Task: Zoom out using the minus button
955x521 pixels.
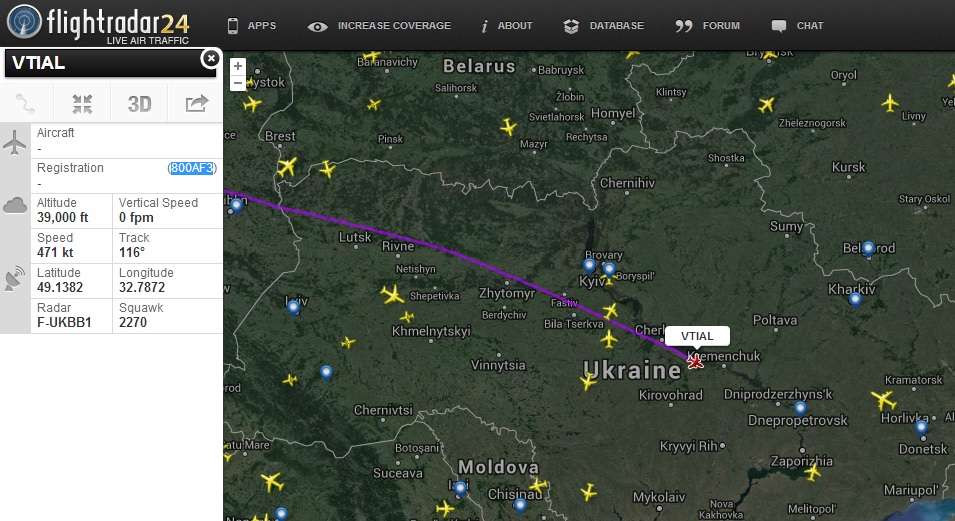Action: 238,82
